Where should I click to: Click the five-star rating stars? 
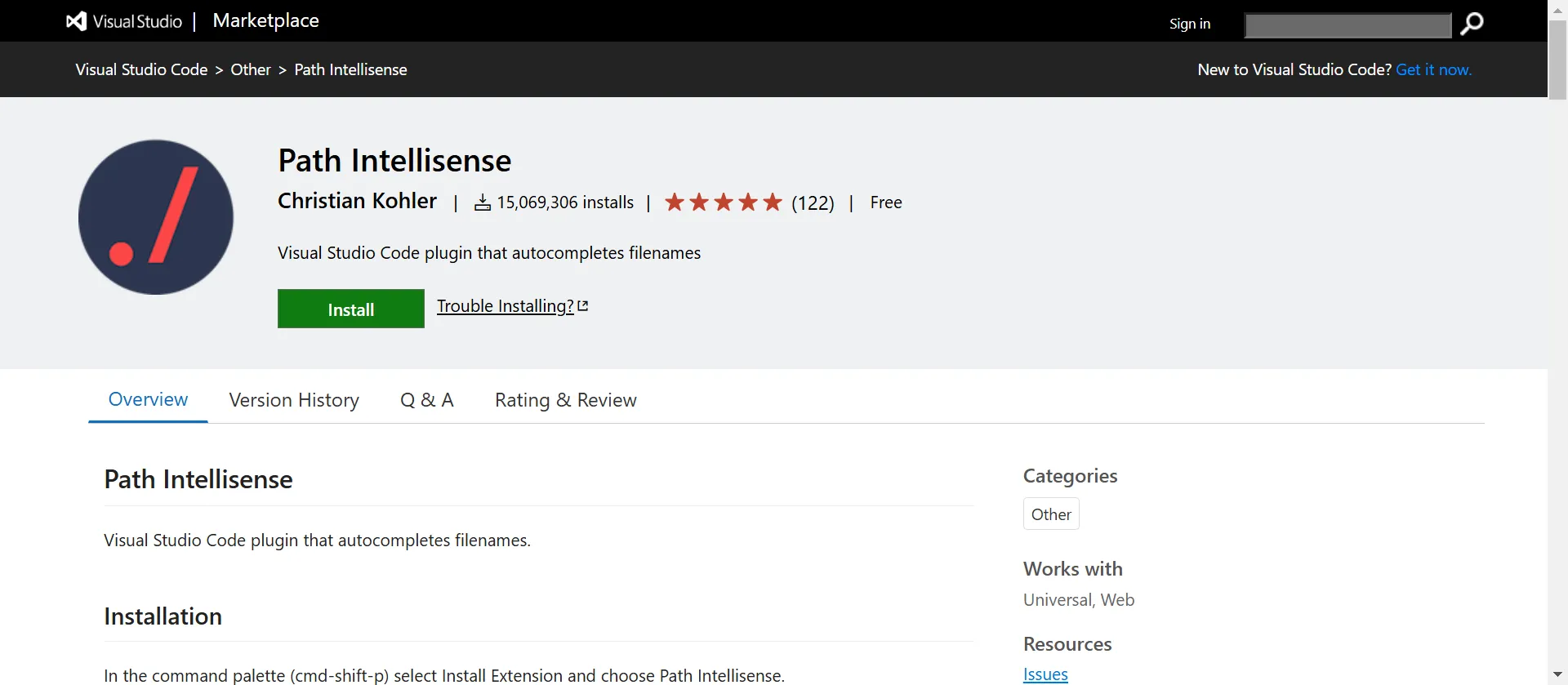point(724,202)
